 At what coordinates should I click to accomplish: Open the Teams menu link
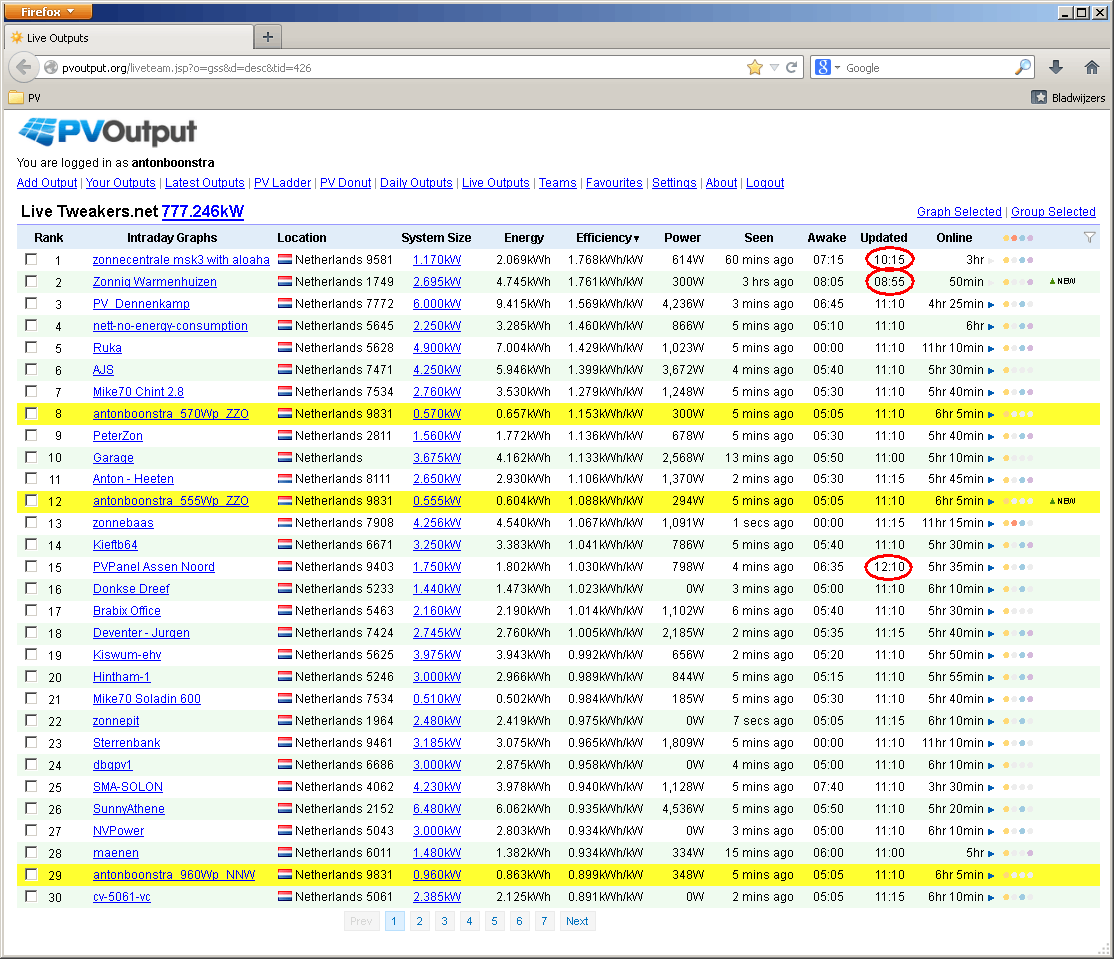tap(558, 183)
